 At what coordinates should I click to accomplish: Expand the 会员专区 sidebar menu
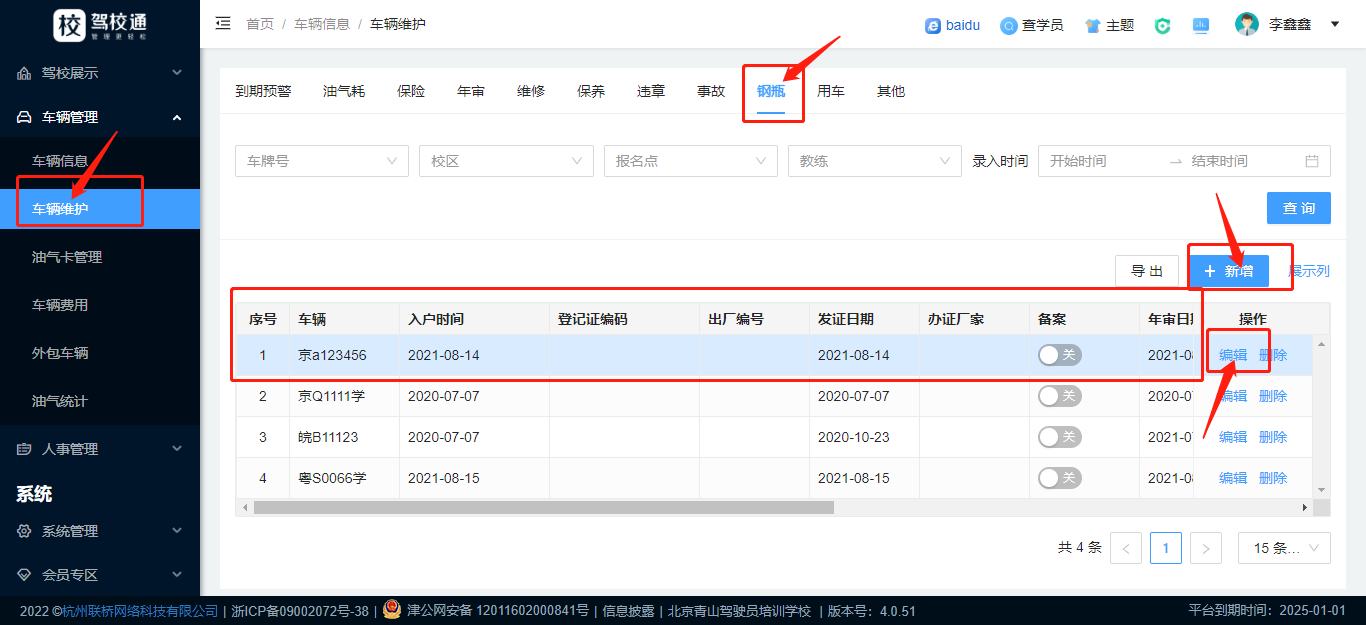[x=177, y=575]
